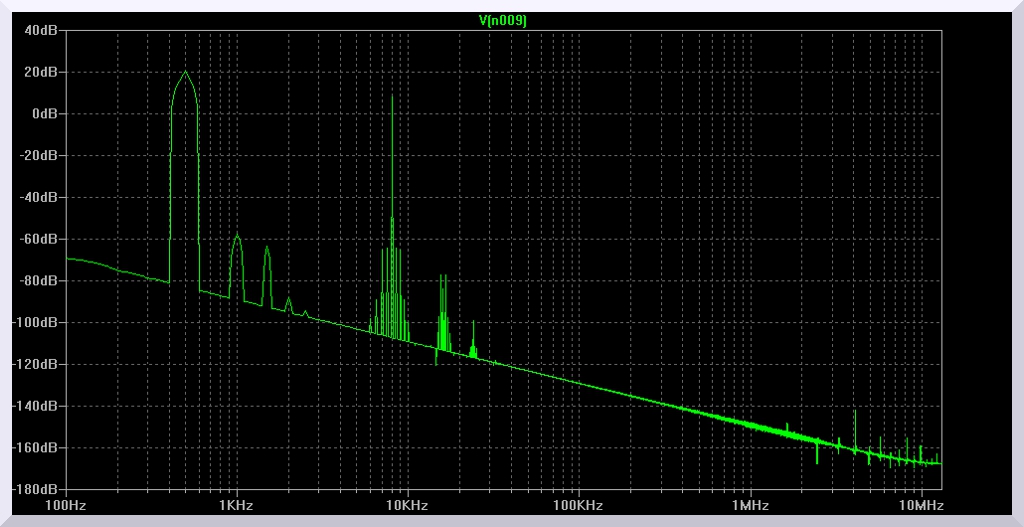Screen dimensions: 1024x527
Task: Click the -140dB vertical axis label
Action: coord(39,406)
